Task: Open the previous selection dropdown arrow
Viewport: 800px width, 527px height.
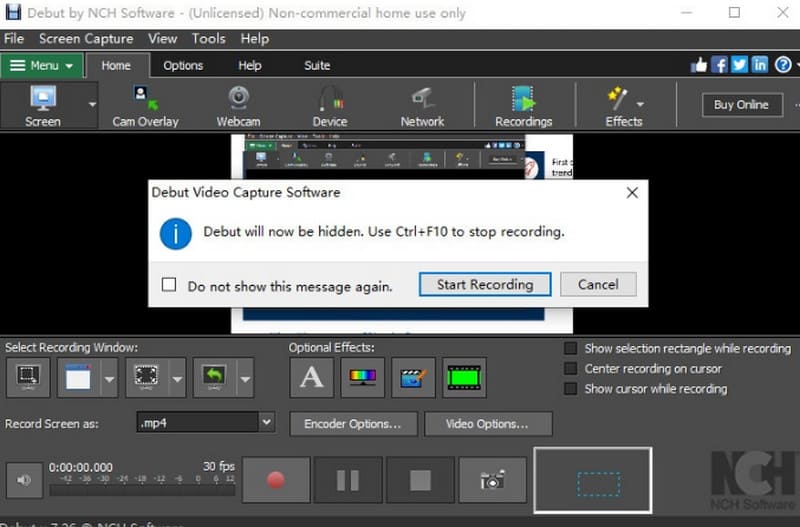Action: pyautogui.click(x=245, y=379)
